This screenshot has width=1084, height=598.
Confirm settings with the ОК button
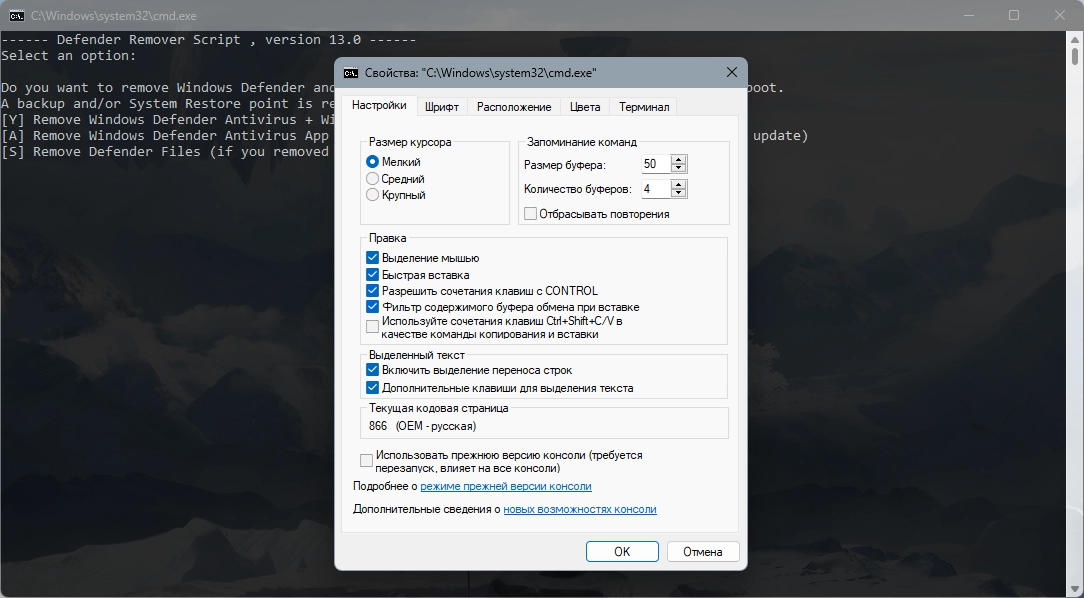coord(622,552)
